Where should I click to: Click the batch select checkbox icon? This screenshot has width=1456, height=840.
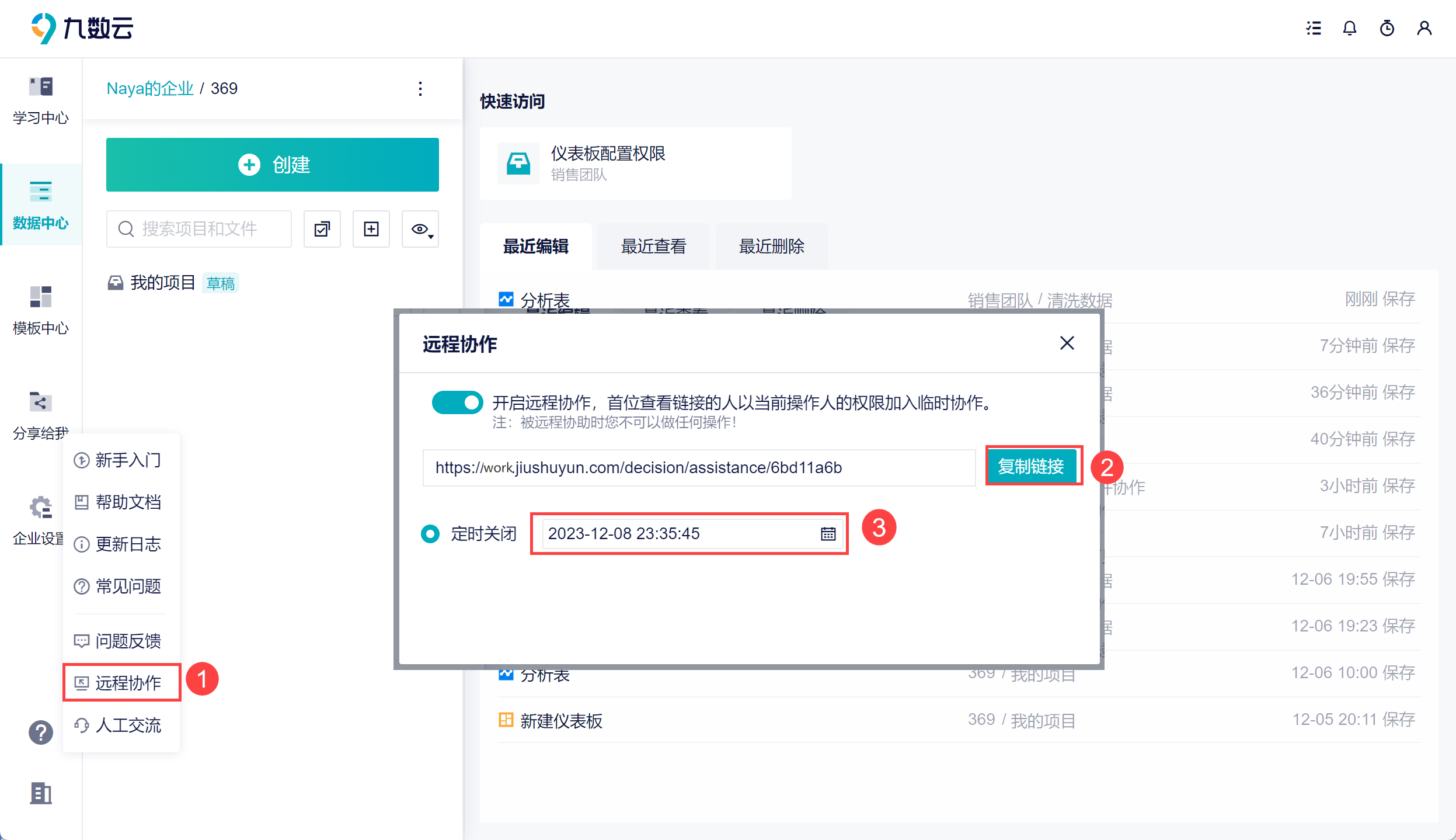pos(322,229)
